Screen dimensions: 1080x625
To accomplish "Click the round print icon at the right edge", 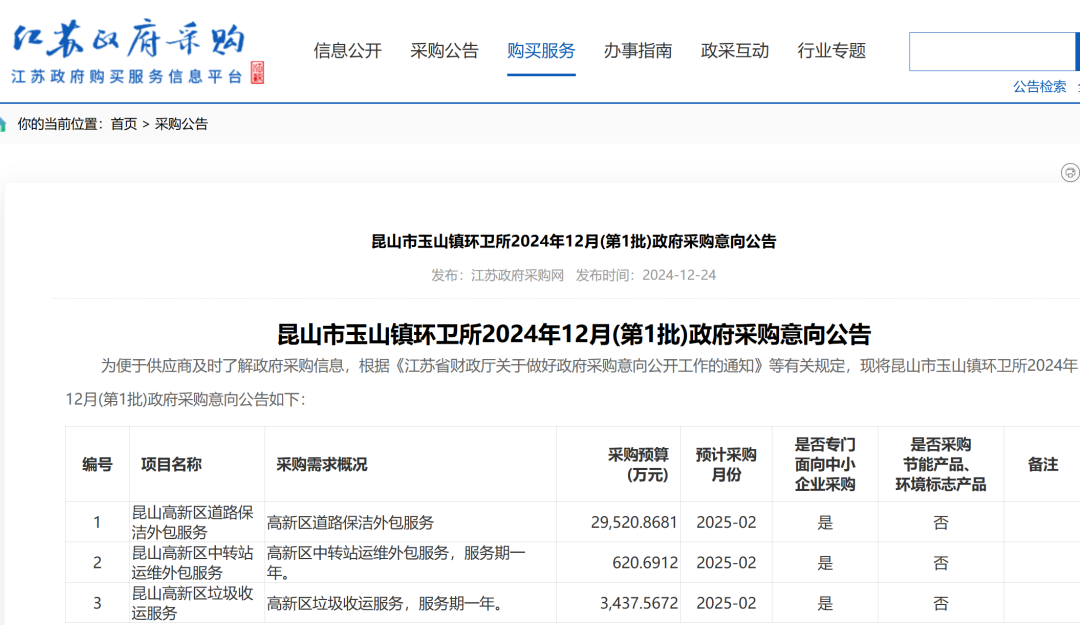I will tap(1070, 172).
